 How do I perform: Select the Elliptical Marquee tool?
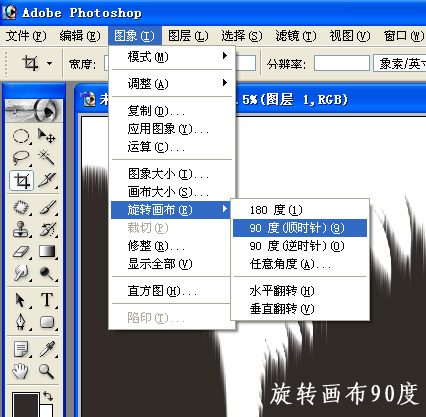21,136
